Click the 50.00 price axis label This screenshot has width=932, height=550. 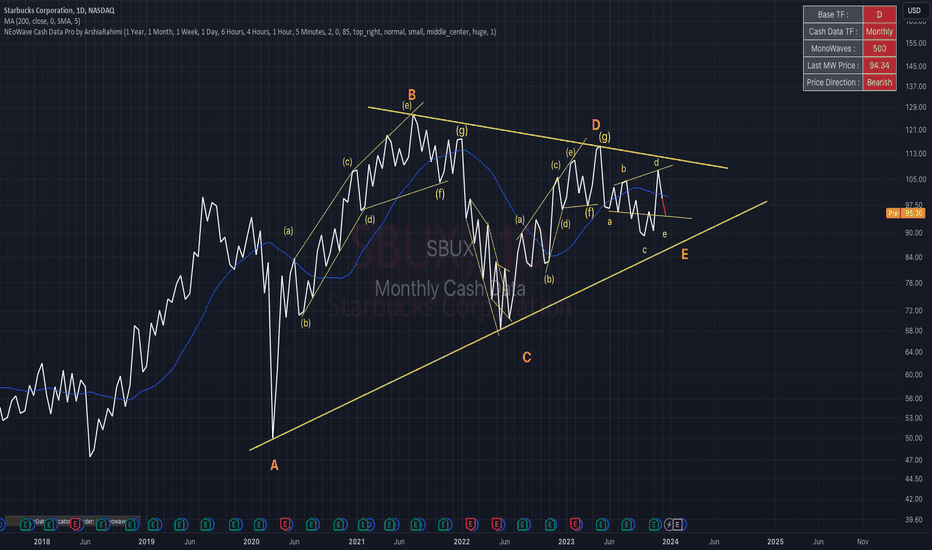click(914, 438)
